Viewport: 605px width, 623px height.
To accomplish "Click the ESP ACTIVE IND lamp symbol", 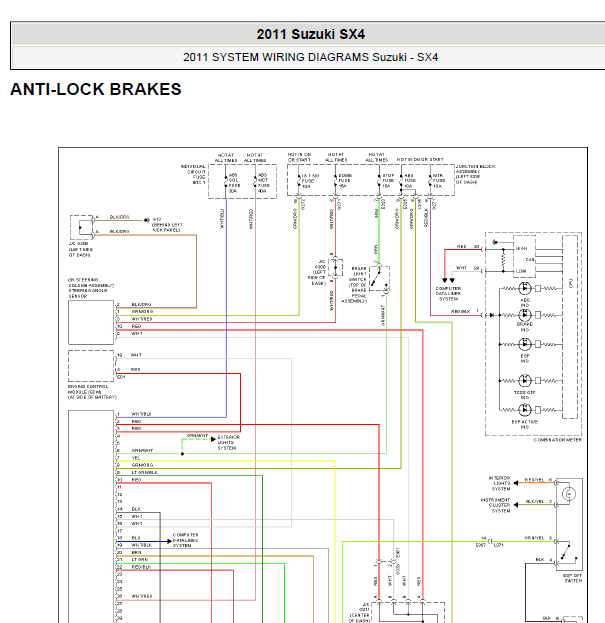I will click(x=525, y=409).
